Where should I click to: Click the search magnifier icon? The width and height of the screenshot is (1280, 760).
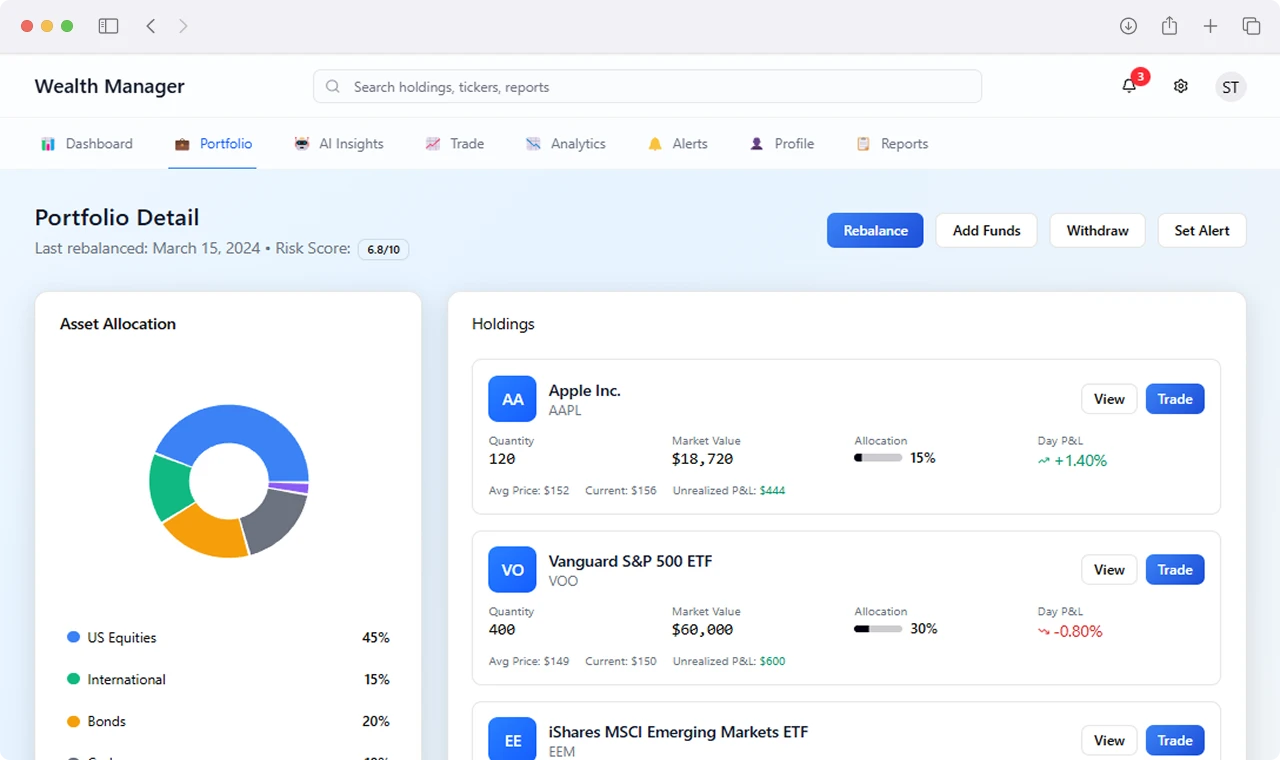pos(333,87)
